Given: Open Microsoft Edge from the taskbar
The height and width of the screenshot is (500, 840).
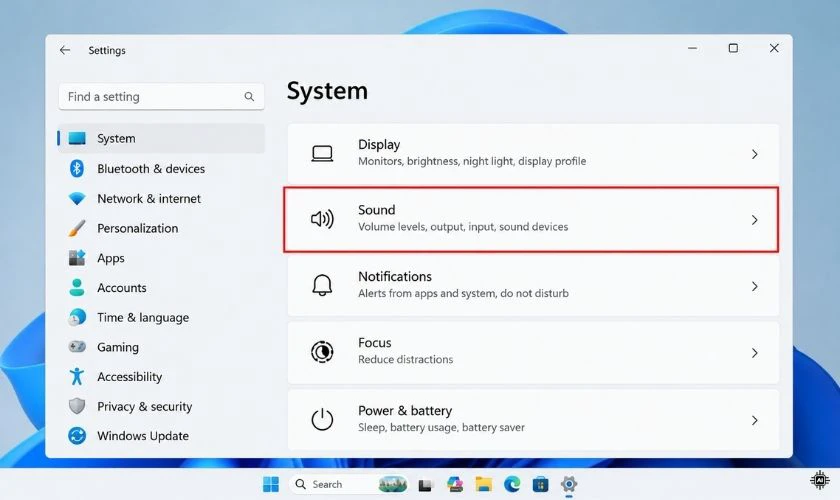Looking at the screenshot, I should pyautogui.click(x=512, y=484).
